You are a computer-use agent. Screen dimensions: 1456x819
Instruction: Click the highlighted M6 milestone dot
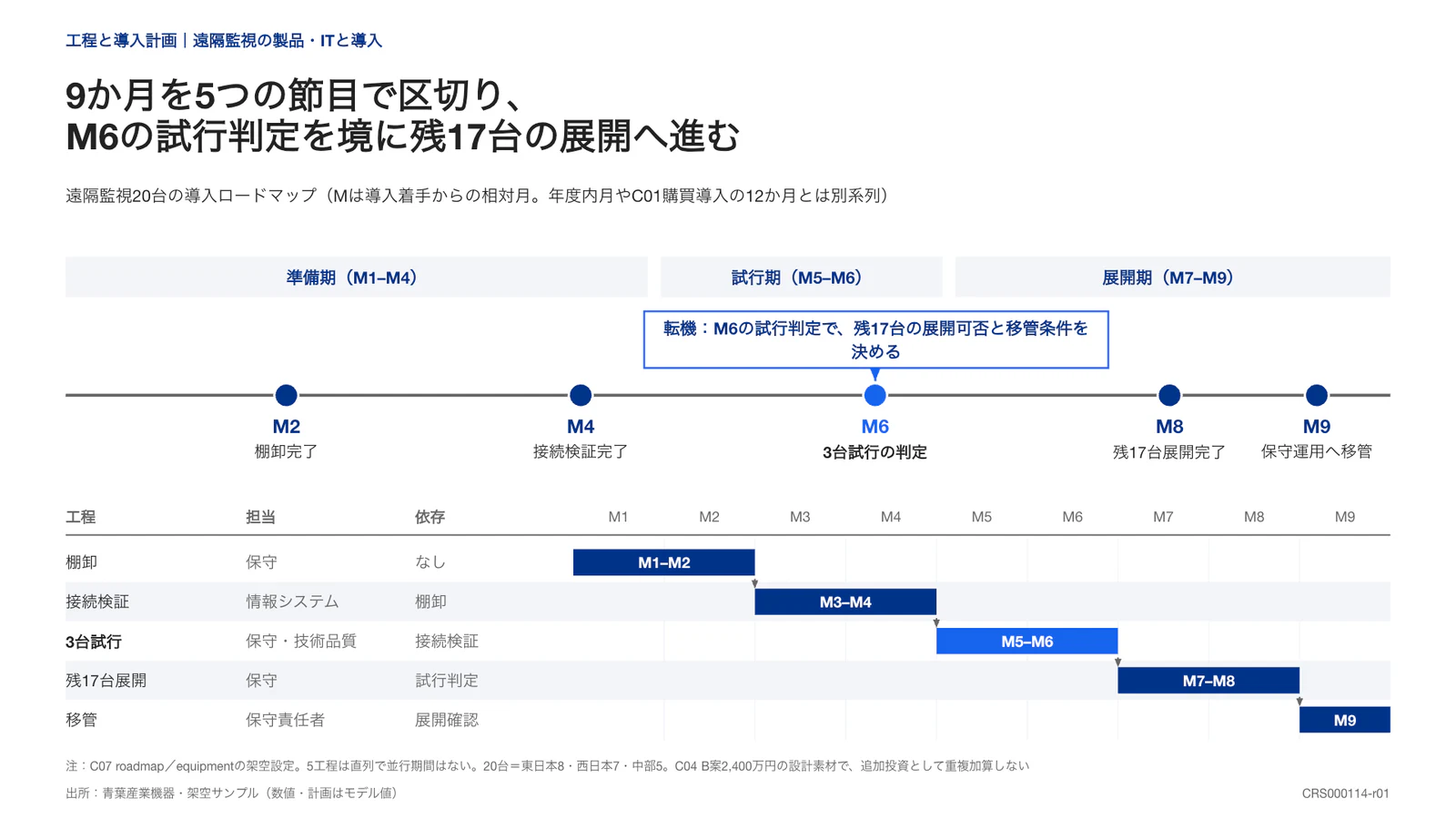[x=875, y=395]
